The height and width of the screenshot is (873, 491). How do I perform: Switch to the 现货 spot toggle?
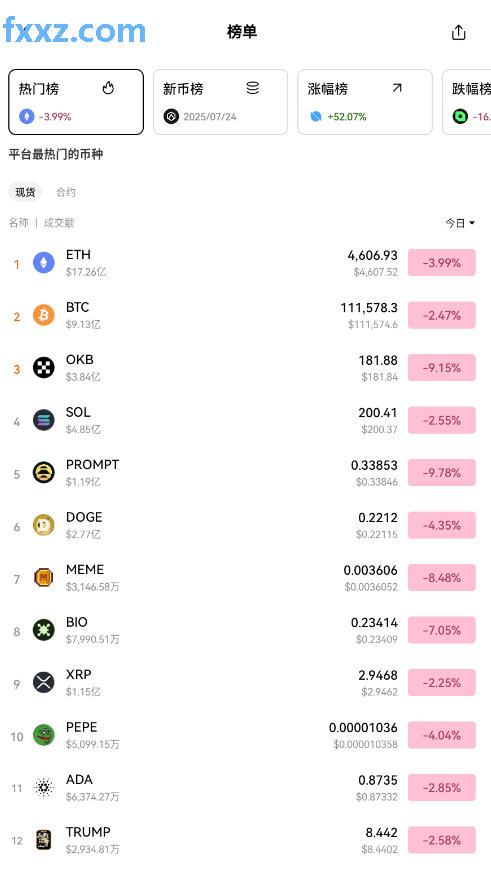(25, 192)
